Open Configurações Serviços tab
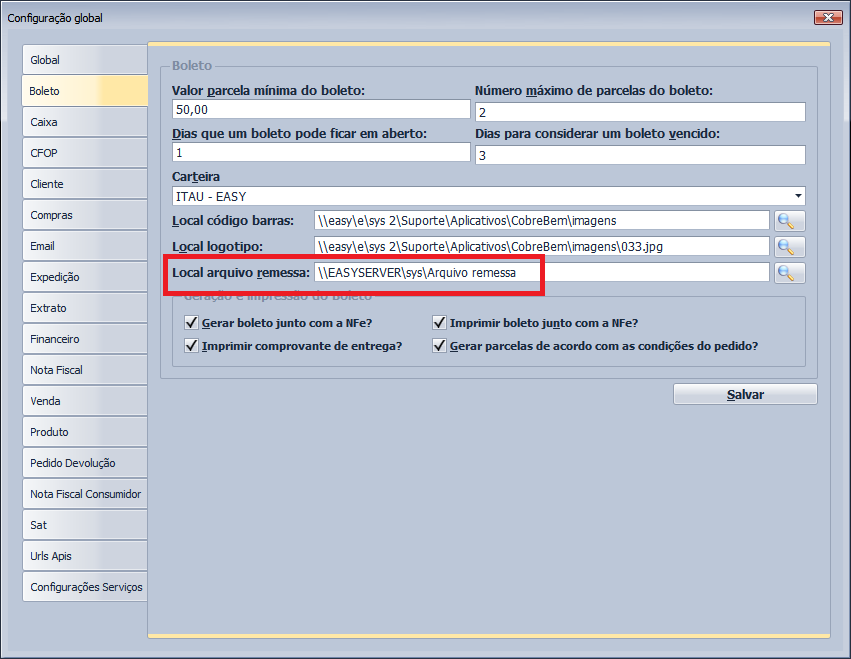This screenshot has height=659, width=851. [x=84, y=587]
